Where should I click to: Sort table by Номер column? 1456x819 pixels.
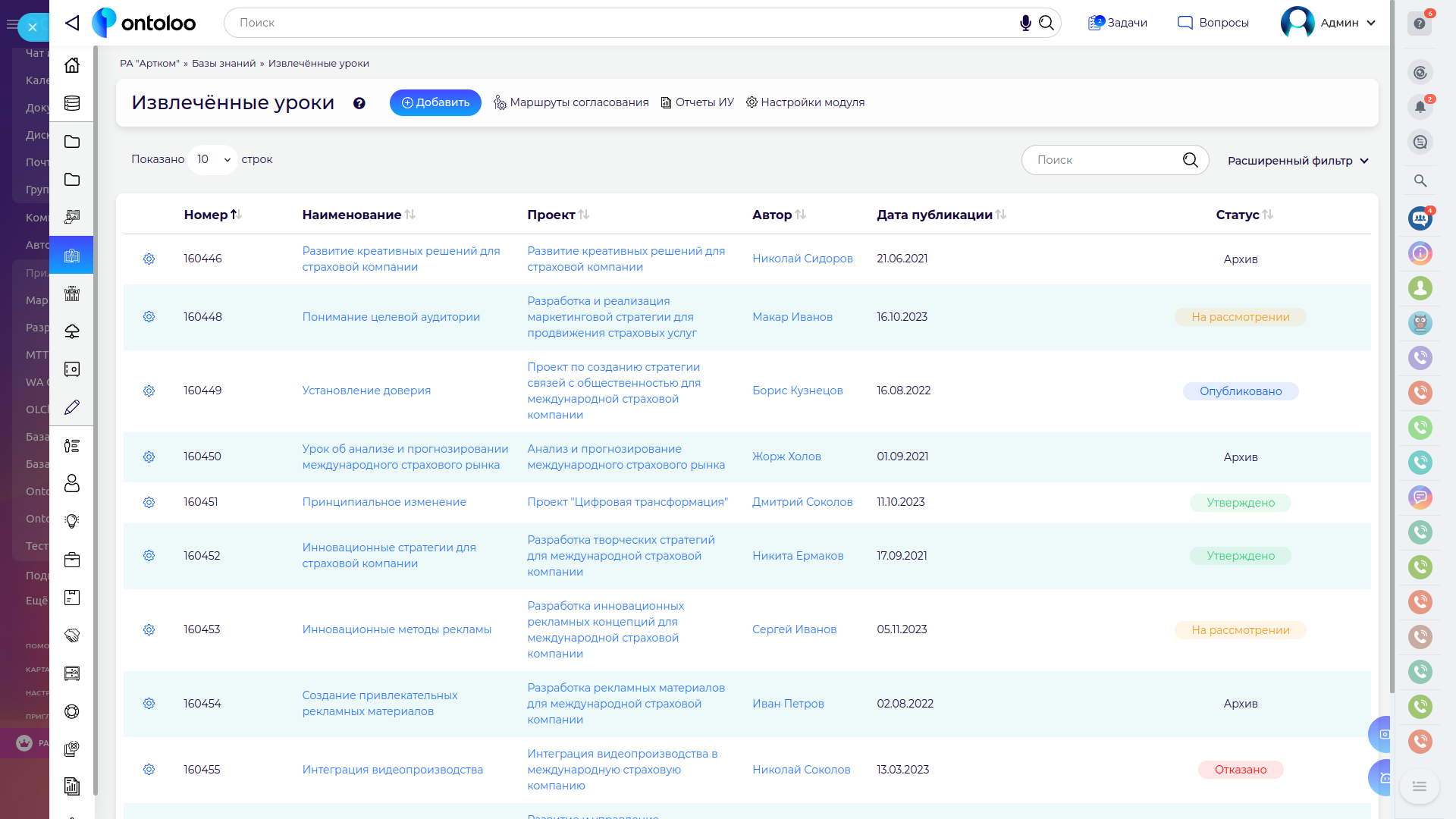[x=212, y=215]
